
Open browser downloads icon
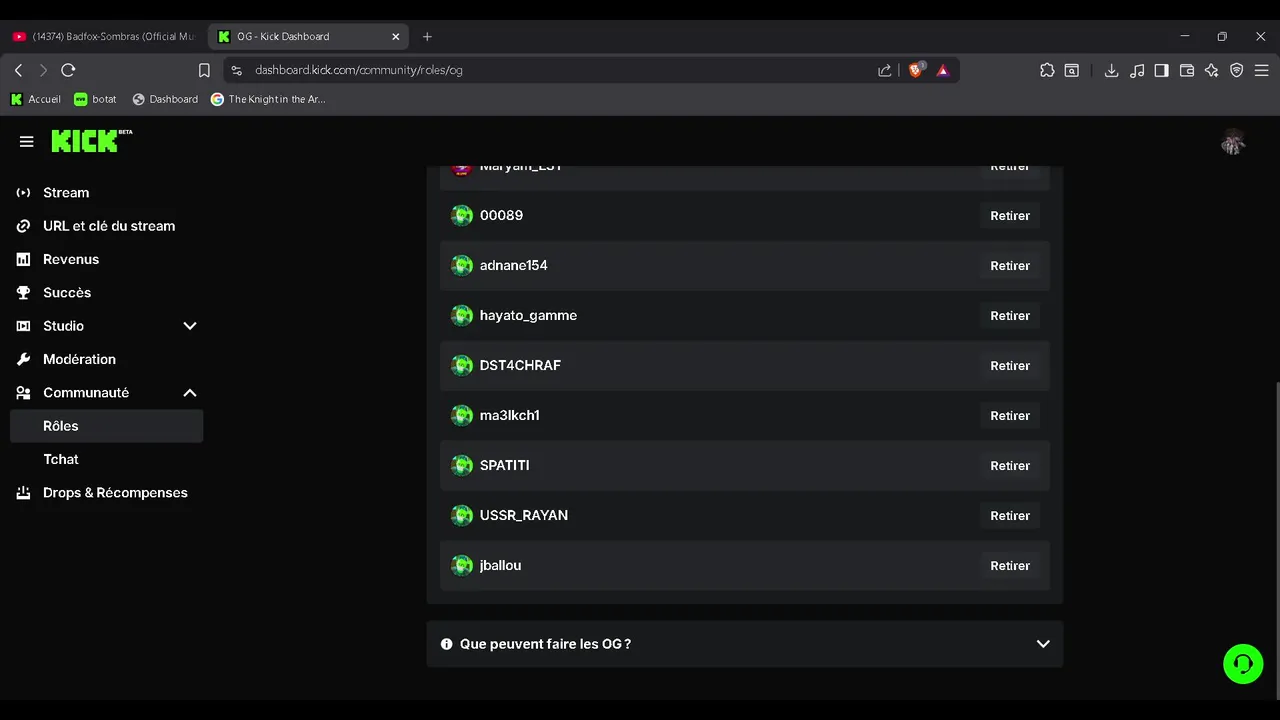[1111, 70]
